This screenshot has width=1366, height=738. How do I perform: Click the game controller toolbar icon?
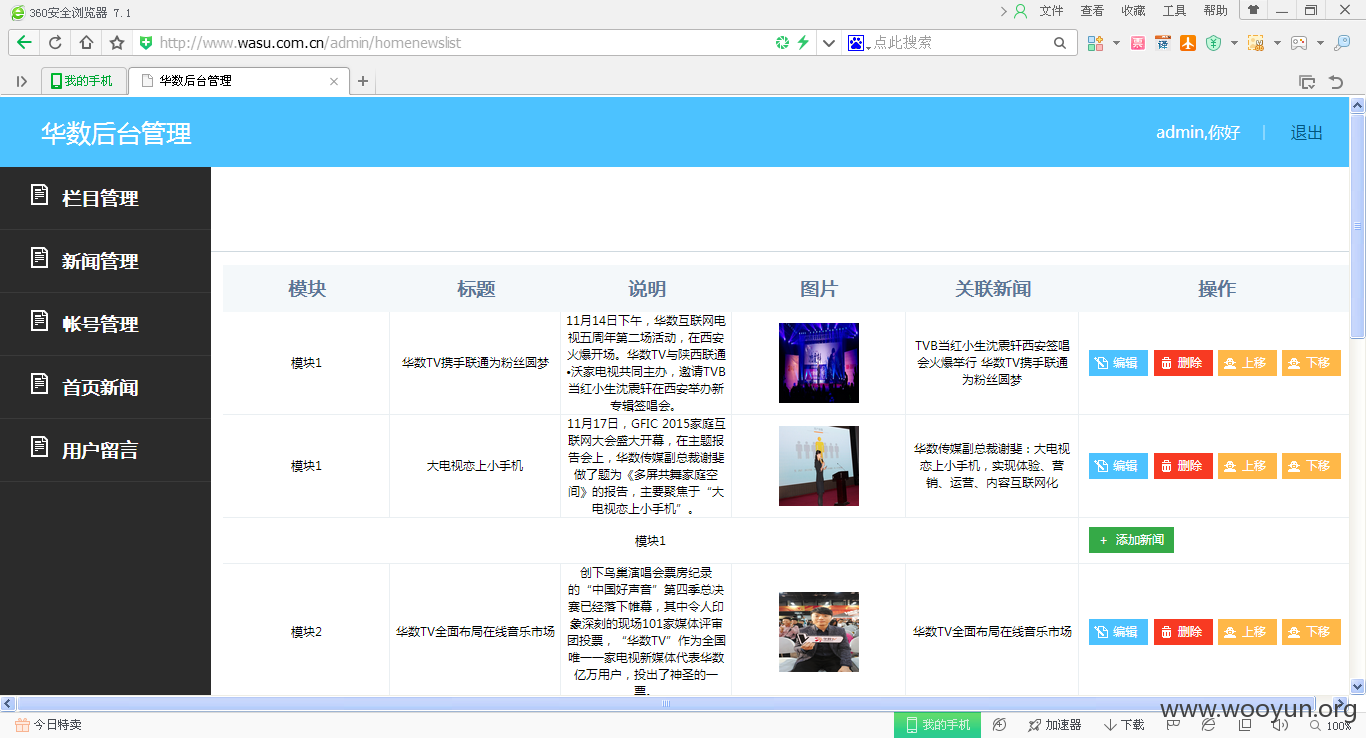1299,43
